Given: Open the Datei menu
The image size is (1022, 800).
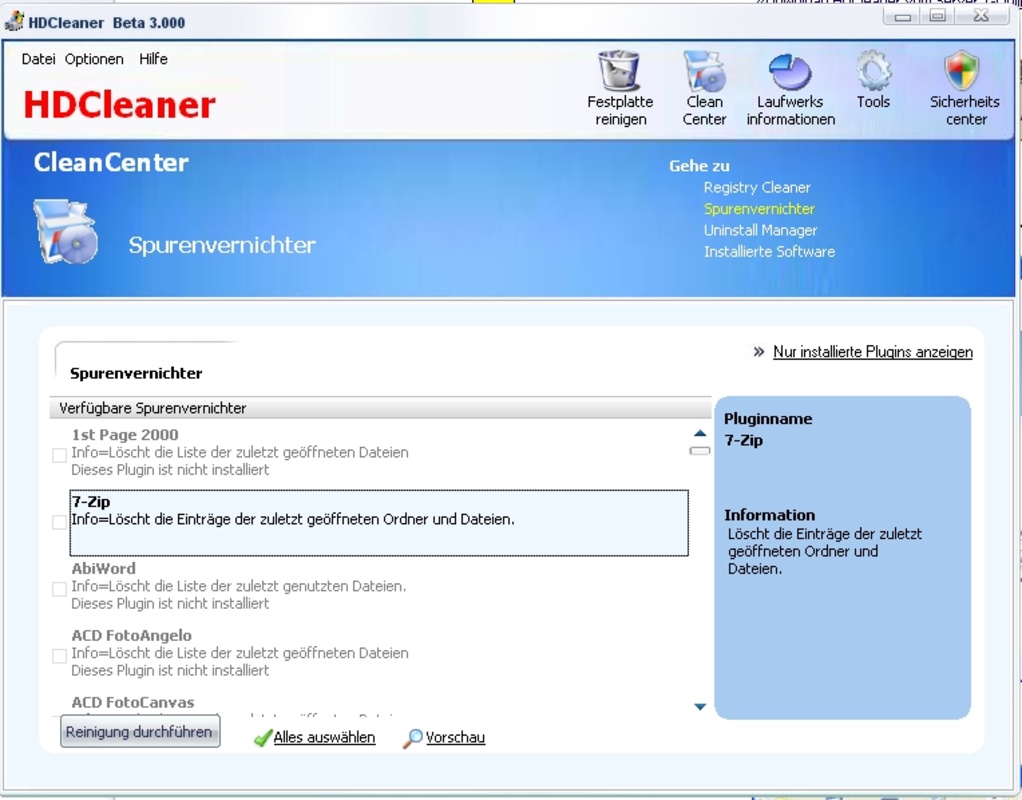Looking at the screenshot, I should click(x=38, y=59).
